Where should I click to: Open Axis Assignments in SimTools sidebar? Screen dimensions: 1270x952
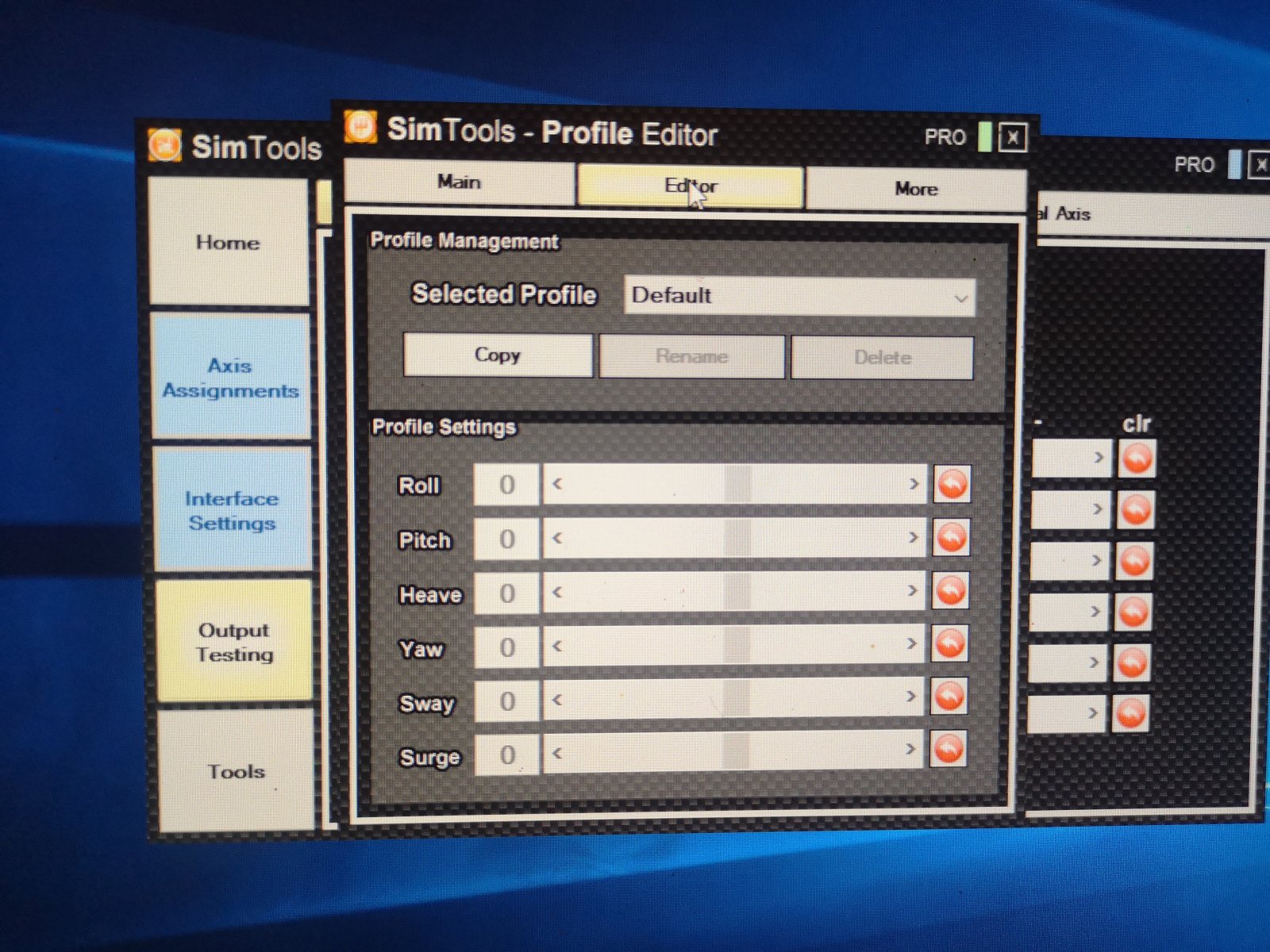click(x=231, y=377)
